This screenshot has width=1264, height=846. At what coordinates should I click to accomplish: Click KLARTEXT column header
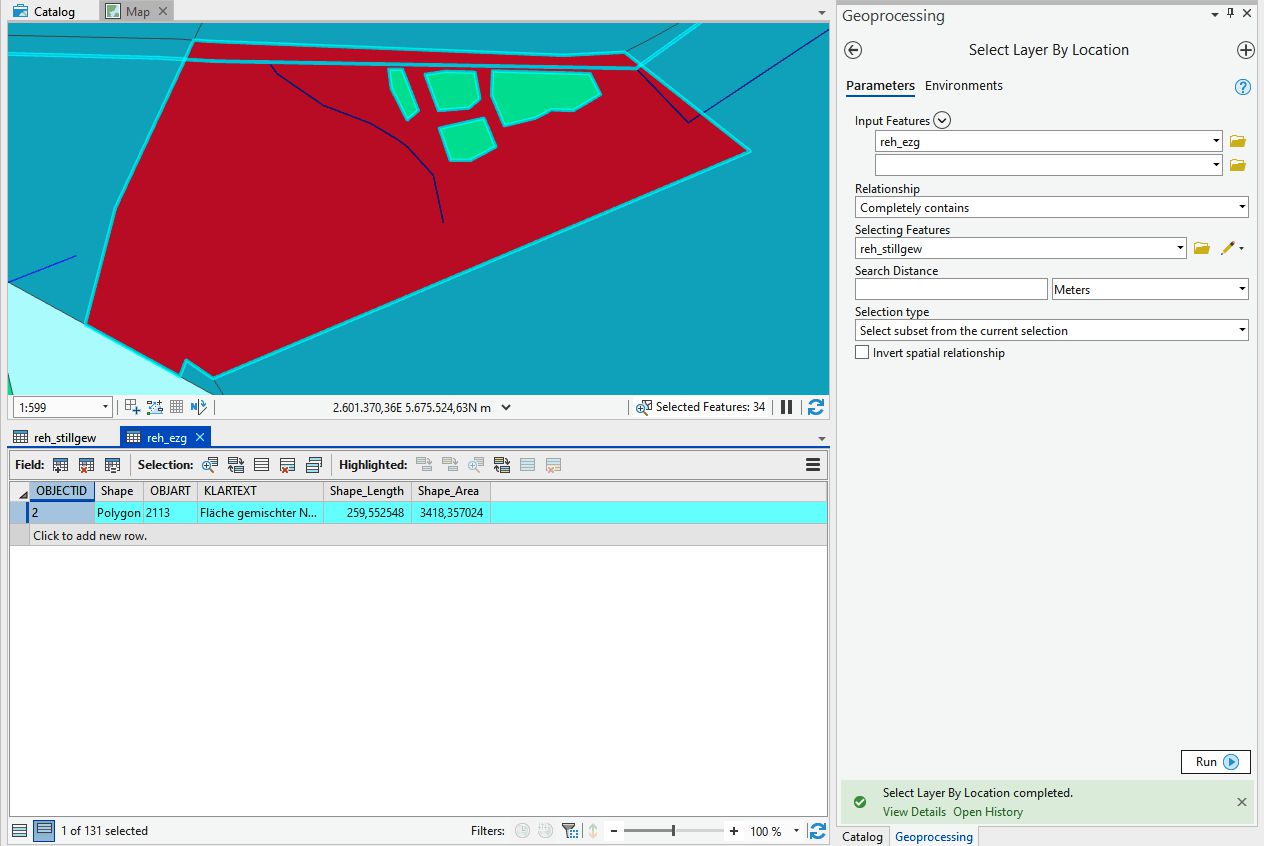[x=260, y=491]
